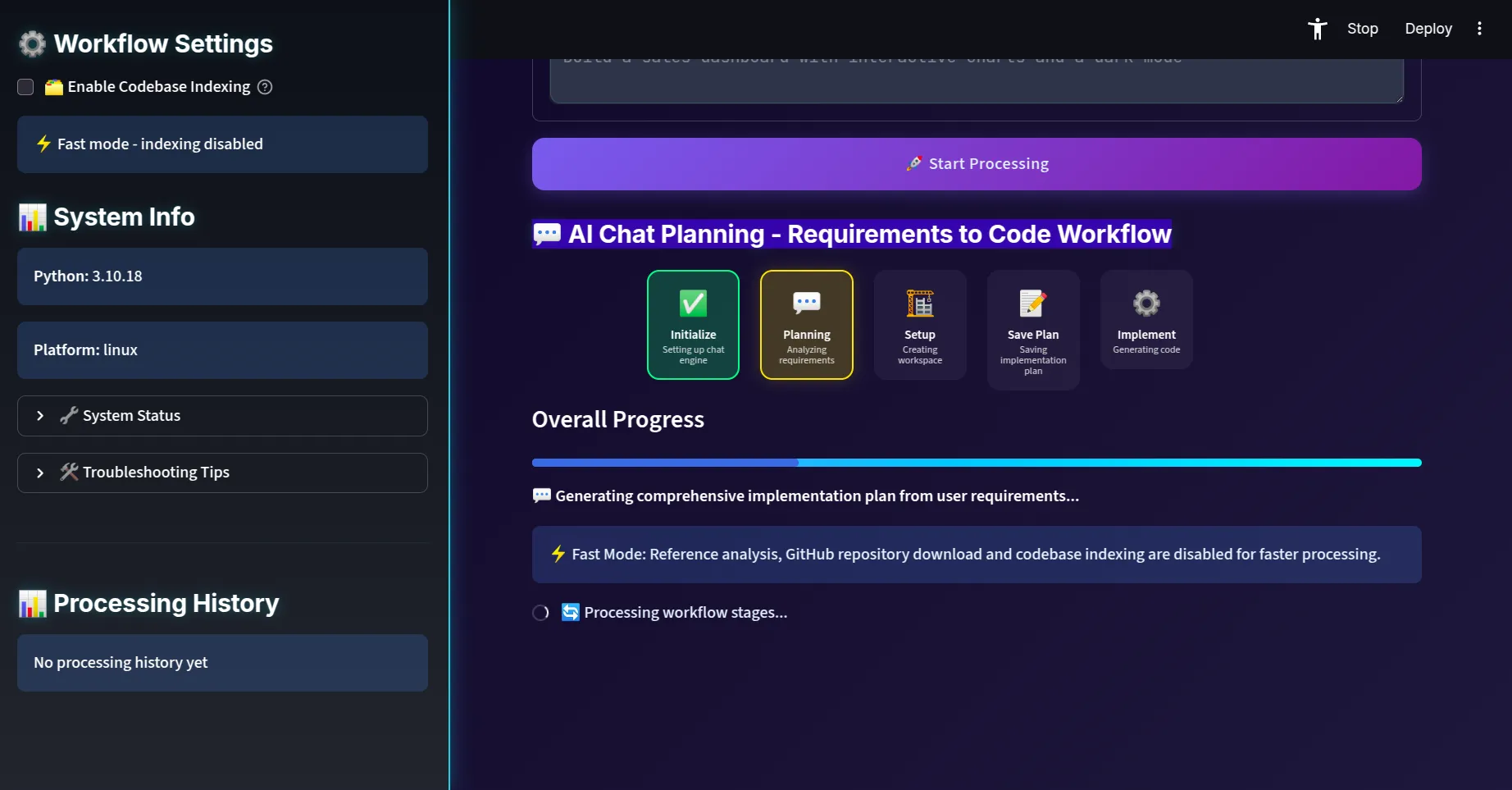Select the Save Plan document icon
The image size is (1512, 790).
point(1032,303)
